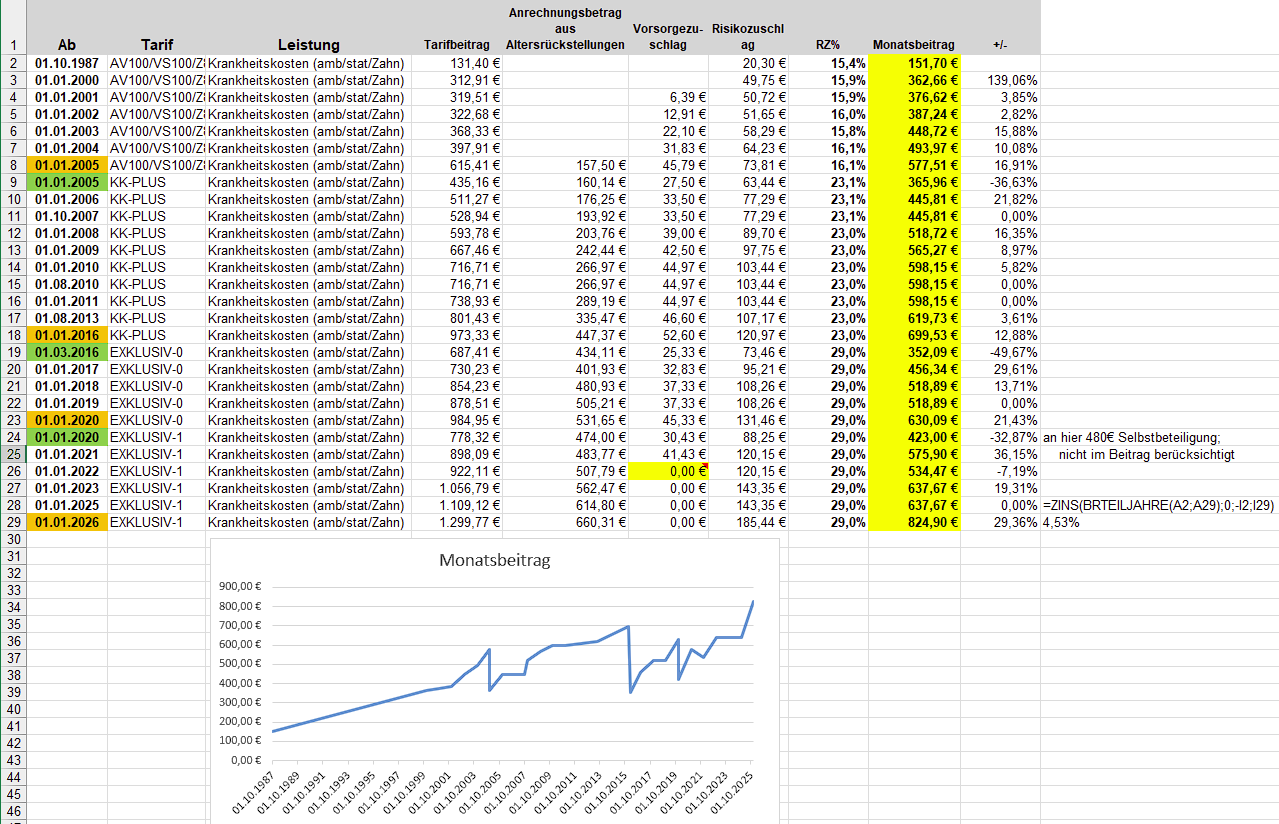Click the orange 01.01.2016 date cell
Viewport: 1279px width, 824px height.
(x=66, y=335)
